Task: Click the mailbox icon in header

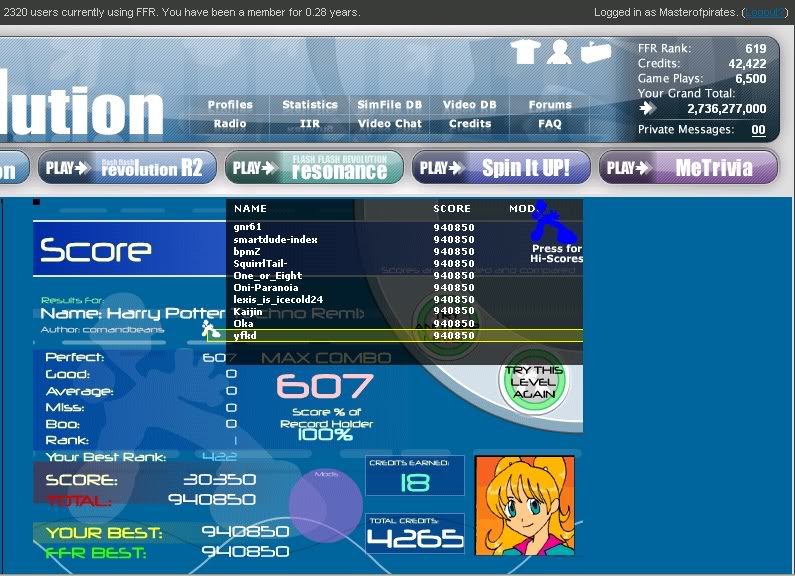Action: [x=596, y=52]
